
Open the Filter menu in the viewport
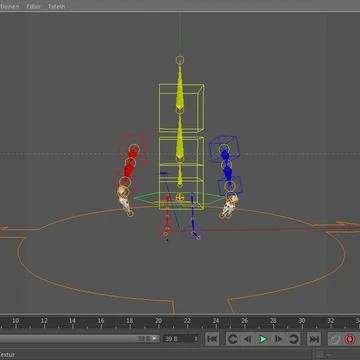pos(33,6)
